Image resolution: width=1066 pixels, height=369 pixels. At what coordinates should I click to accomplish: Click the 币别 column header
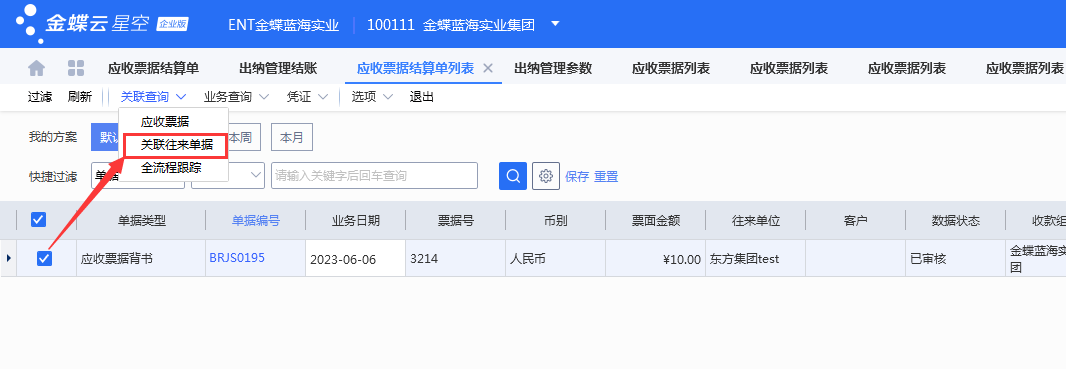555,220
